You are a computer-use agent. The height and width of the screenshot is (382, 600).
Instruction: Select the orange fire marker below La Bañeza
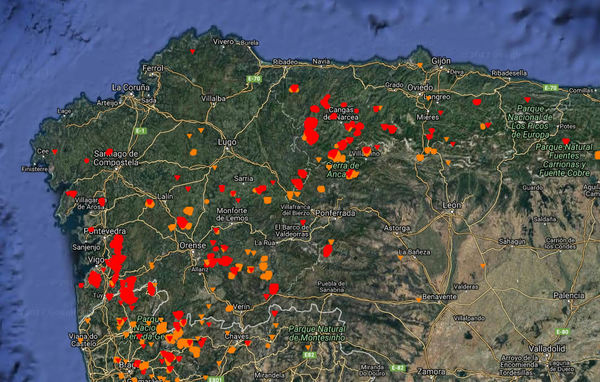(x=400, y=258)
